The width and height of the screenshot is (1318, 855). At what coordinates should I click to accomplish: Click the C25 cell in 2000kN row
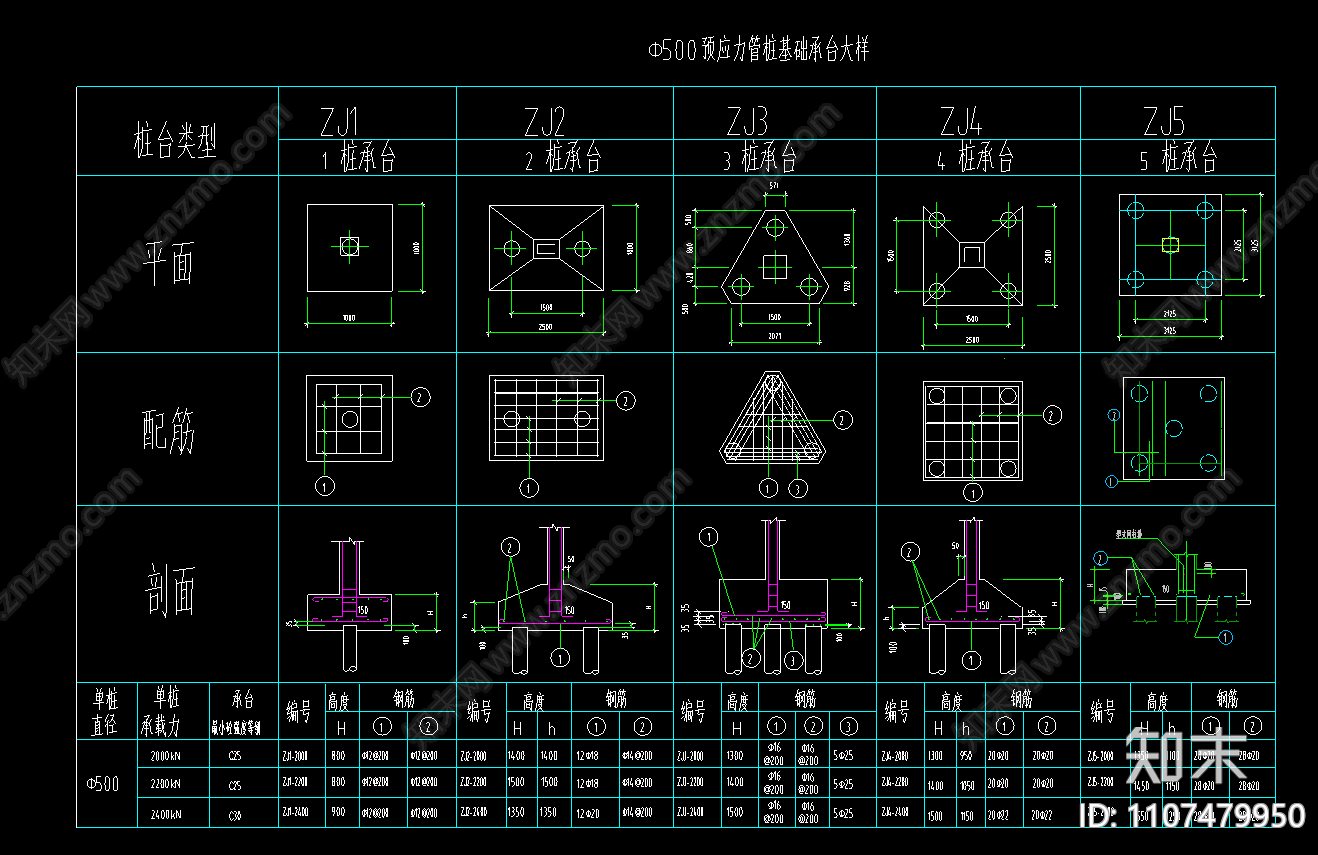[237, 756]
